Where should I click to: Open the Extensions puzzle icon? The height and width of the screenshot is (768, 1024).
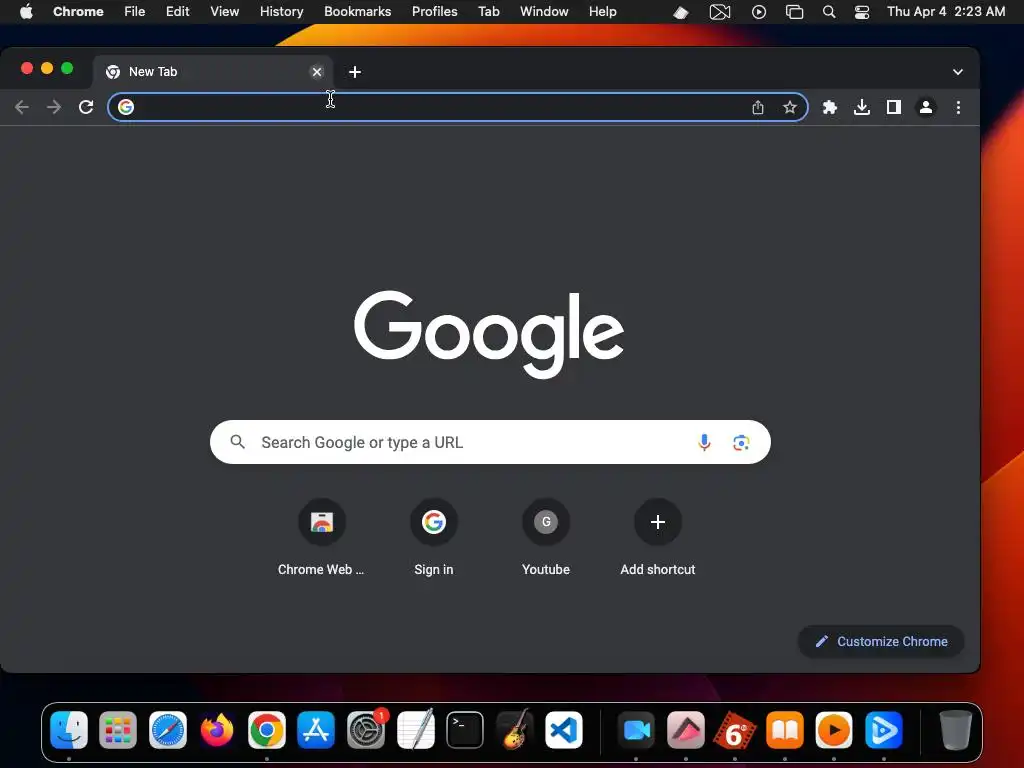coord(829,107)
